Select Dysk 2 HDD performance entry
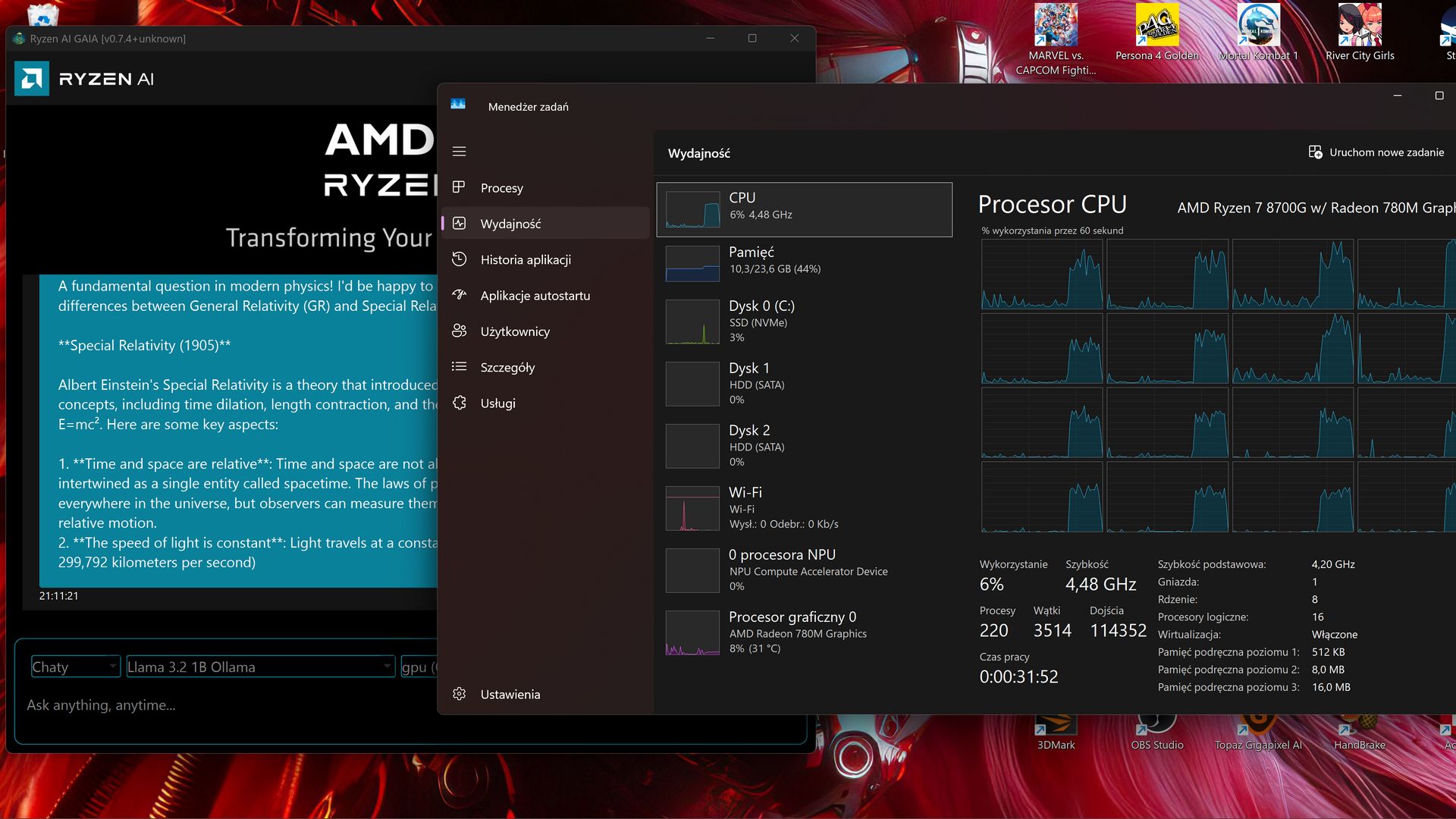The width and height of the screenshot is (1456, 819). 804,445
